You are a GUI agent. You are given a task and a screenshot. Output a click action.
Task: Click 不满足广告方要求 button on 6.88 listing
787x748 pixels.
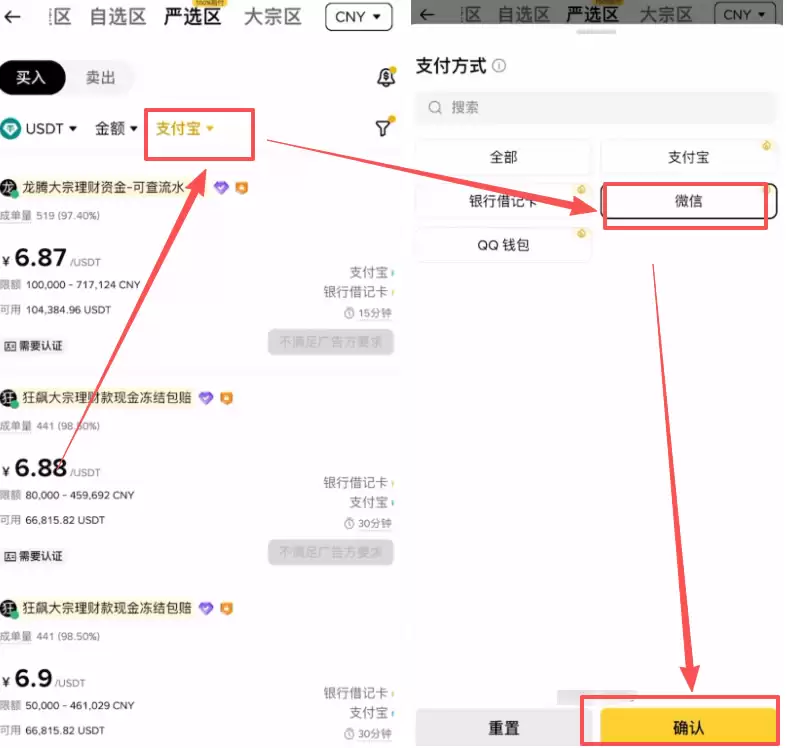[x=331, y=552]
